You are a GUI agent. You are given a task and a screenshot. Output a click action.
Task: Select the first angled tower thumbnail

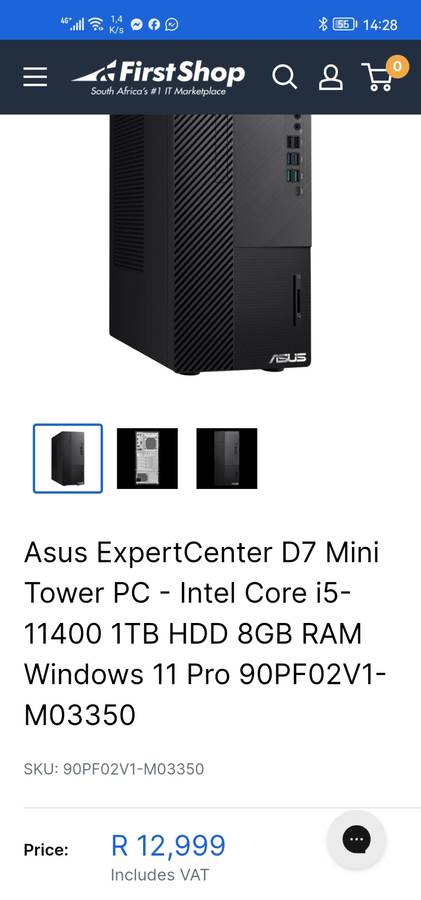tap(68, 459)
